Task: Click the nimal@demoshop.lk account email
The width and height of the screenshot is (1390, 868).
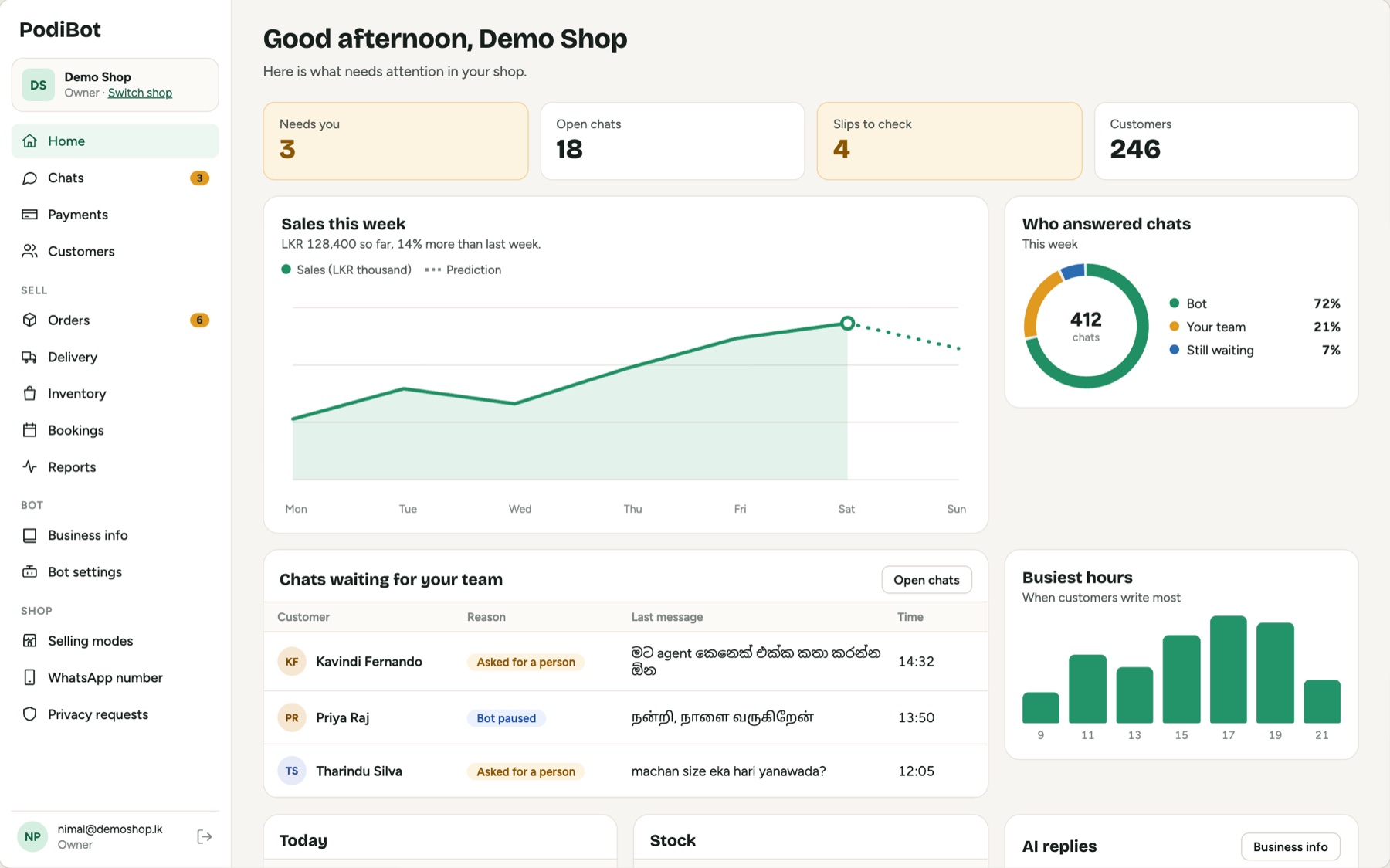Action: click(110, 829)
